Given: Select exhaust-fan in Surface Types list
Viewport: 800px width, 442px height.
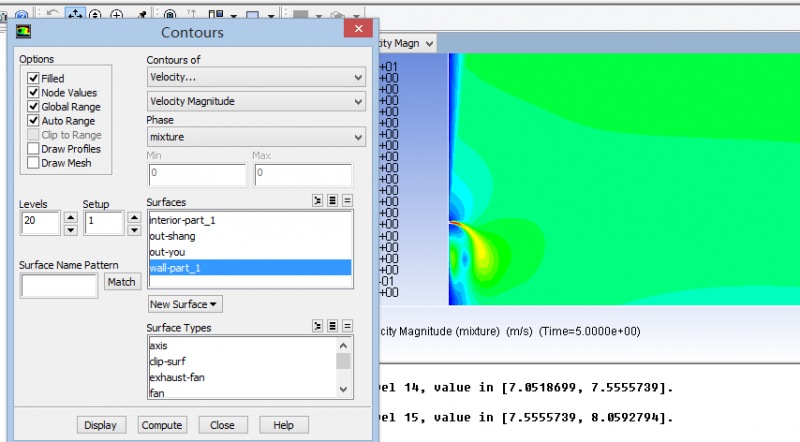Looking at the screenshot, I should pyautogui.click(x=242, y=377).
